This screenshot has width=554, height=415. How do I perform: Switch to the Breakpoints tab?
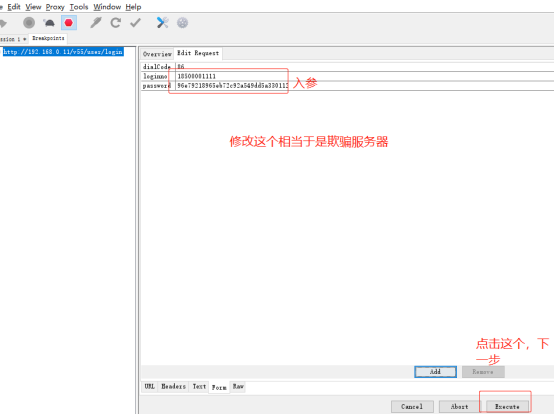pos(48,38)
